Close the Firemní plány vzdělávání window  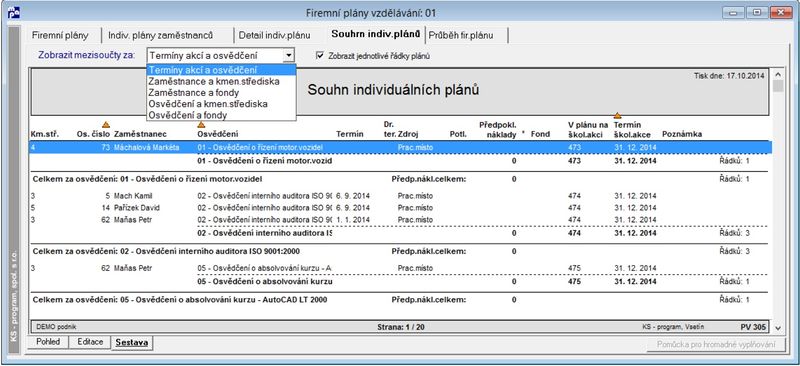click(782, 13)
